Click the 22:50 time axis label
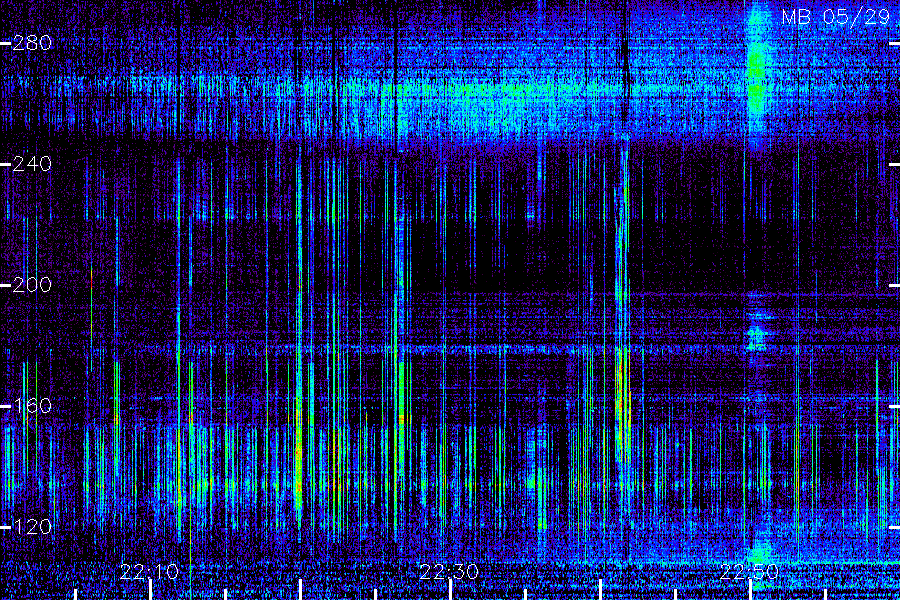Image resolution: width=900 pixels, height=600 pixels. (749, 572)
